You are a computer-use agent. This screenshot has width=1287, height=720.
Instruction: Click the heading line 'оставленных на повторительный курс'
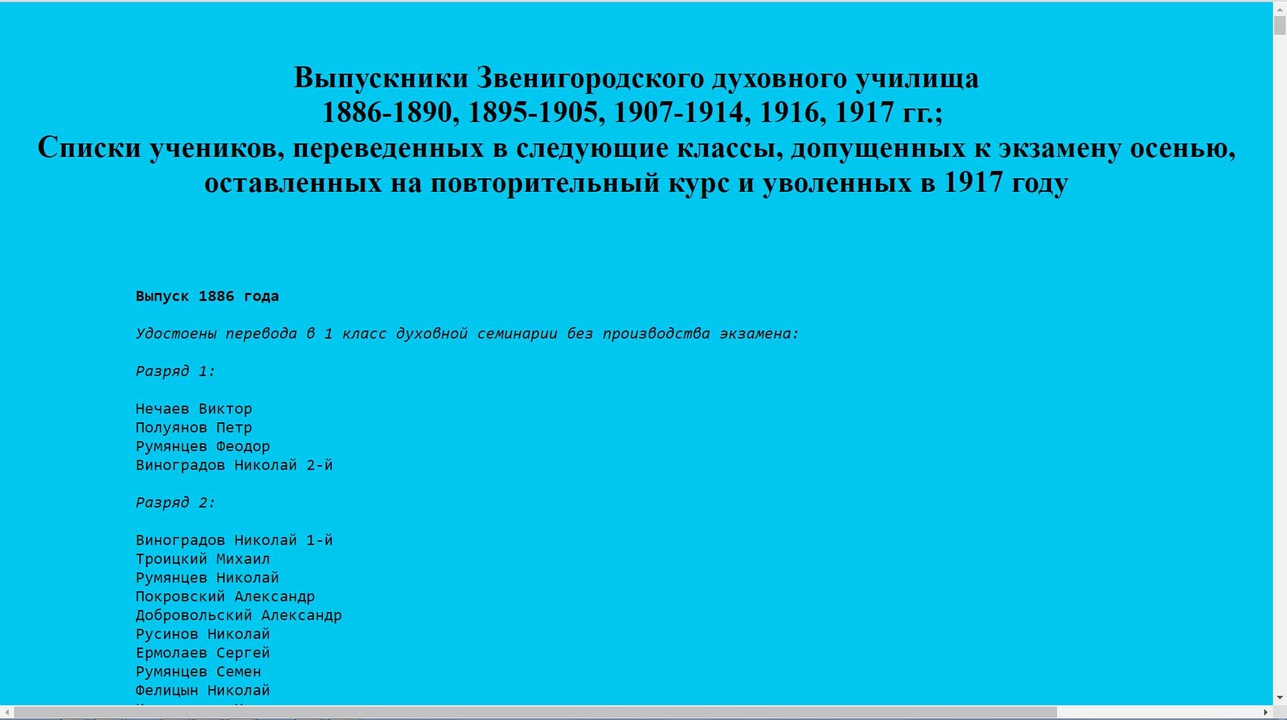[x=636, y=183]
